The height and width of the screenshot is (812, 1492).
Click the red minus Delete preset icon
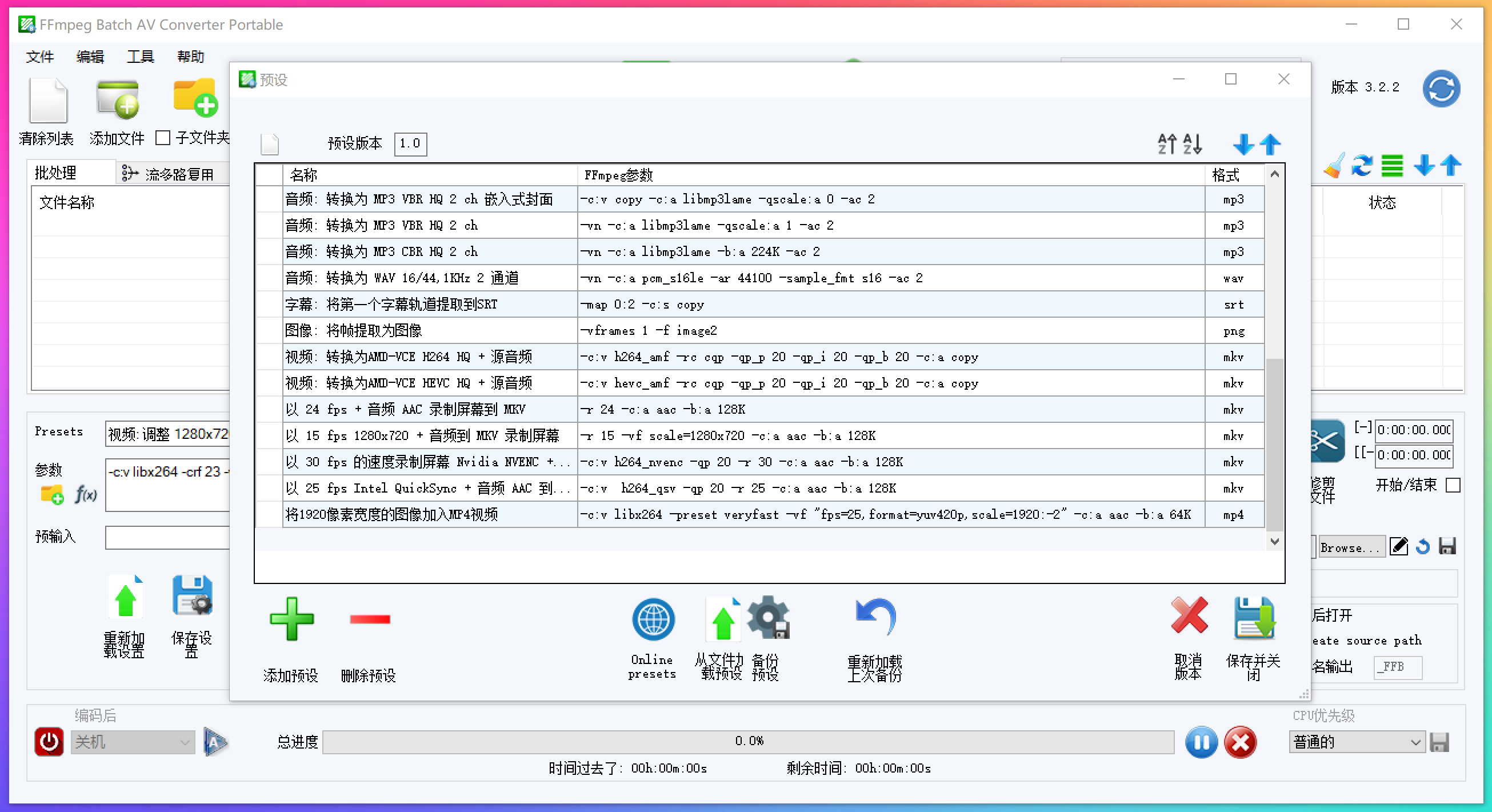pos(370,619)
